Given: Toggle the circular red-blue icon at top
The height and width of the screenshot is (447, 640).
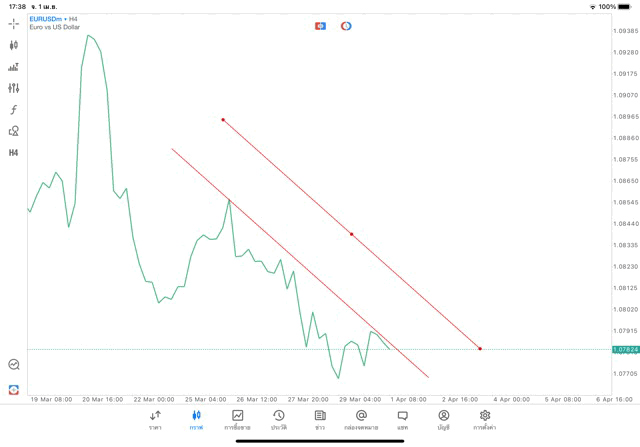Looking at the screenshot, I should click(346, 25).
